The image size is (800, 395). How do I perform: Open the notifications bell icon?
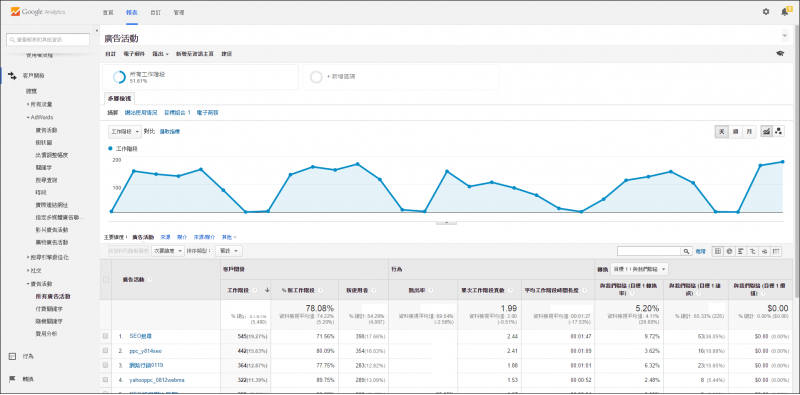[785, 12]
